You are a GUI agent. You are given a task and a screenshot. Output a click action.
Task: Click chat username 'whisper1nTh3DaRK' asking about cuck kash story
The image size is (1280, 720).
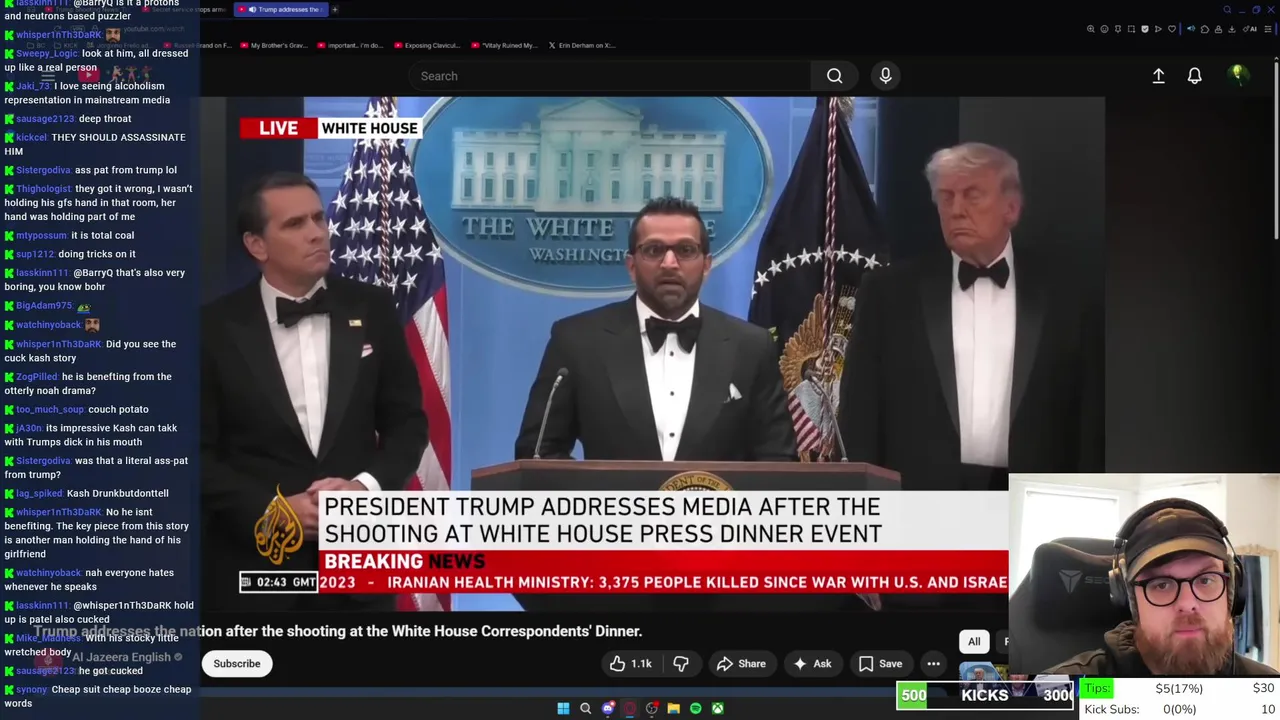click(x=59, y=344)
